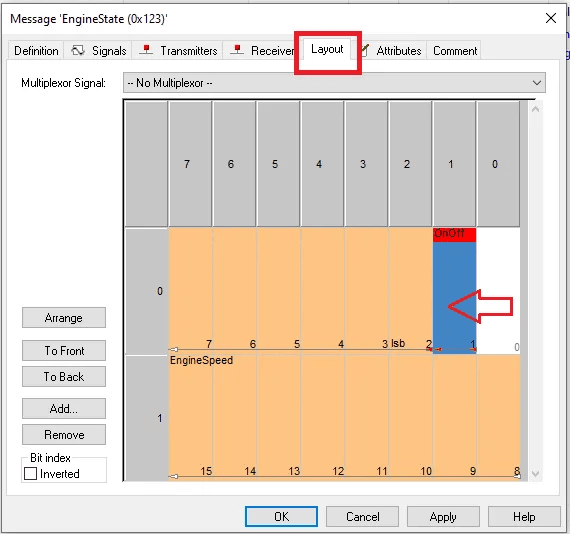
Task: Select the EngineSpeed signal label
Action: [x=201, y=360]
